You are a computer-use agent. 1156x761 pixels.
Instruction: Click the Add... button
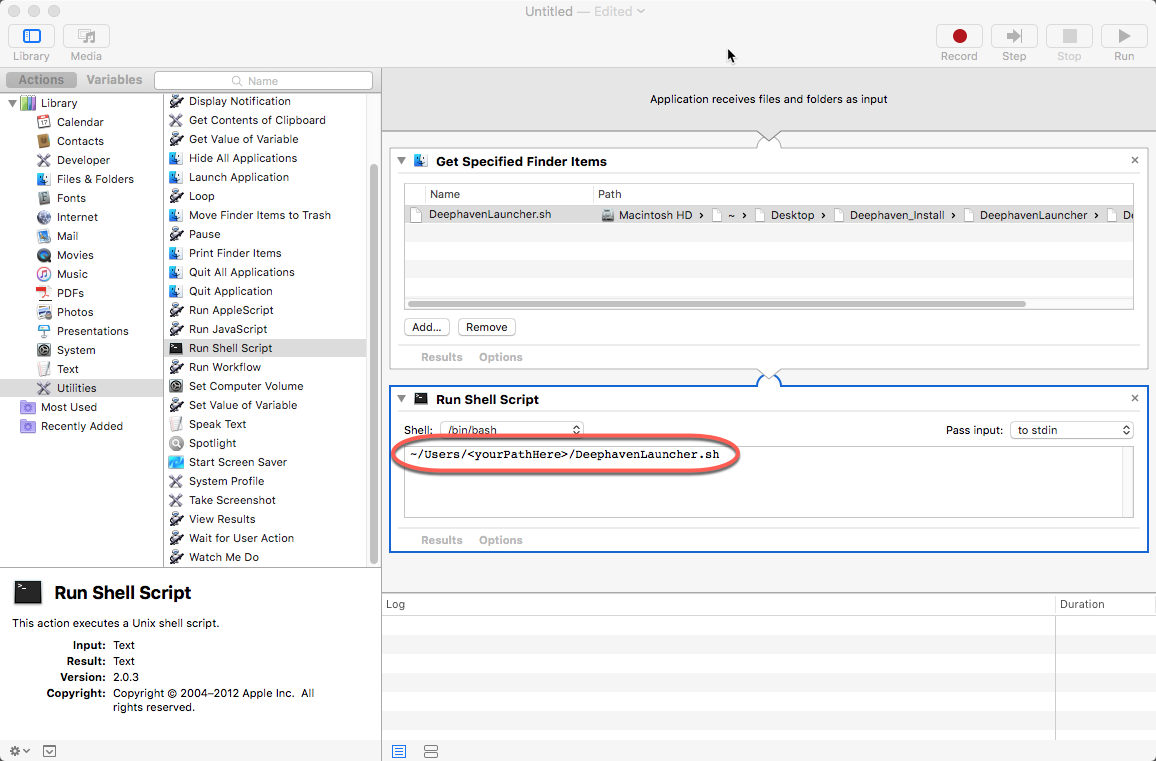pyautogui.click(x=427, y=327)
